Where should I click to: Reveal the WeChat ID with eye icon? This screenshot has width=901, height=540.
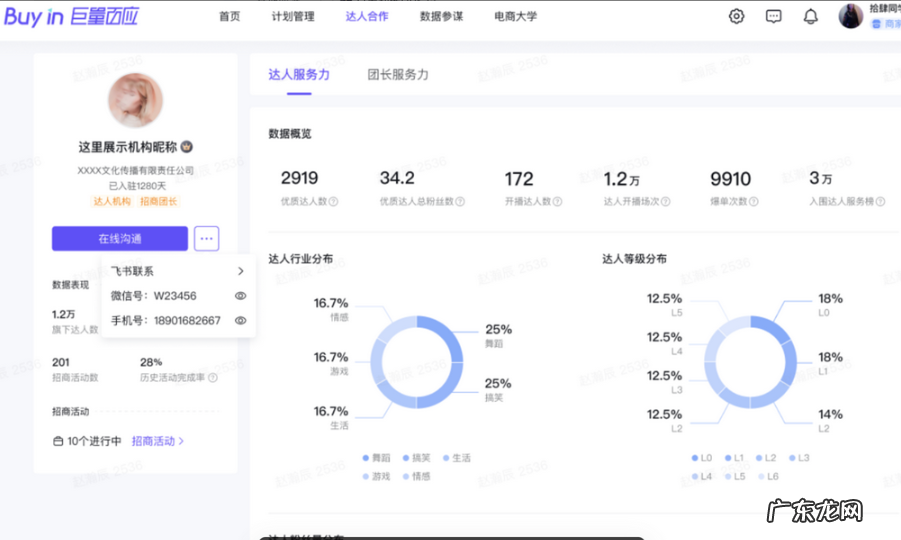pyautogui.click(x=240, y=296)
